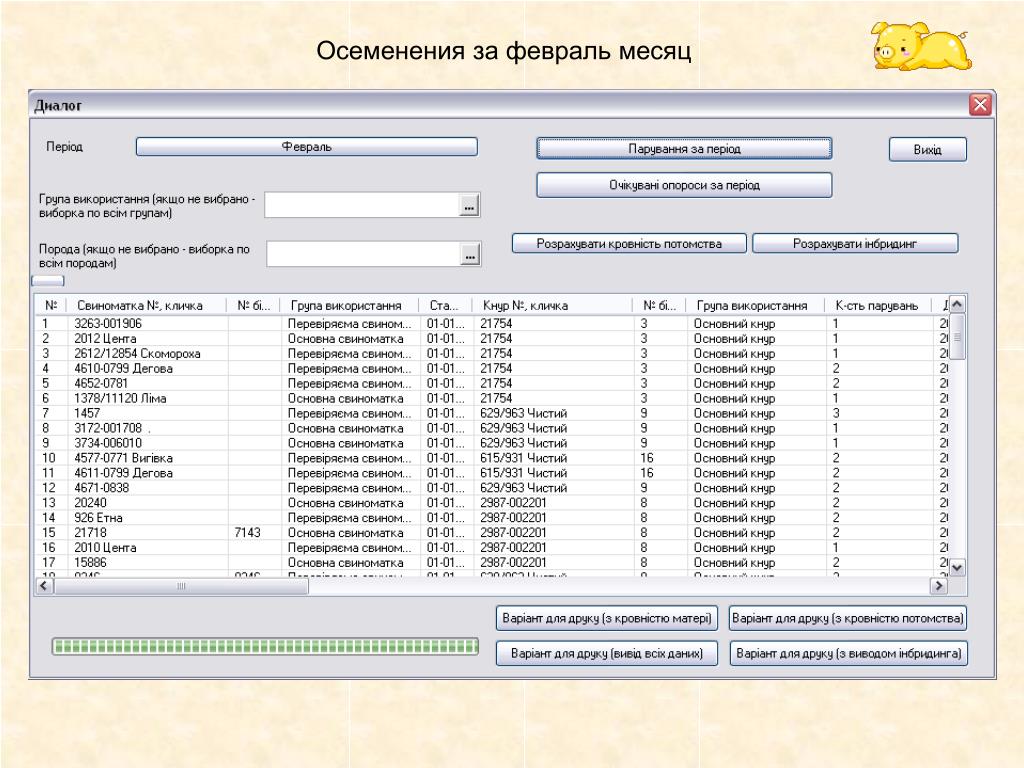This screenshot has width=1024, height=768.
Task: Run Розрахувати інбридинг calculation
Action: [855, 244]
